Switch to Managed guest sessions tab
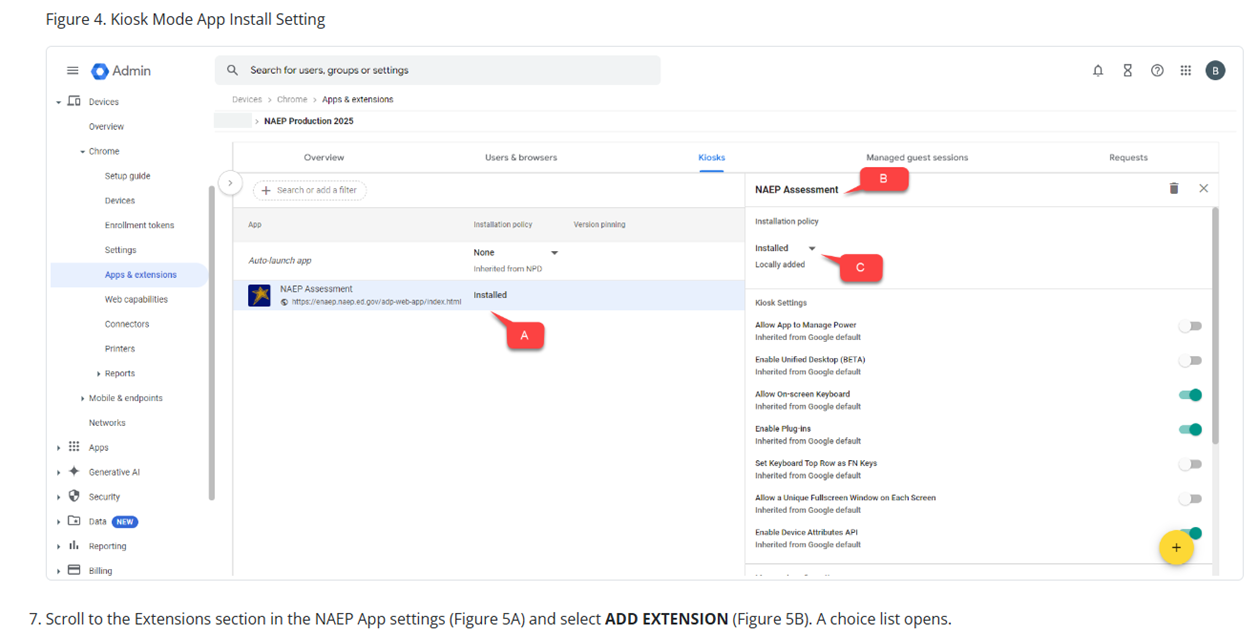 (x=916, y=158)
